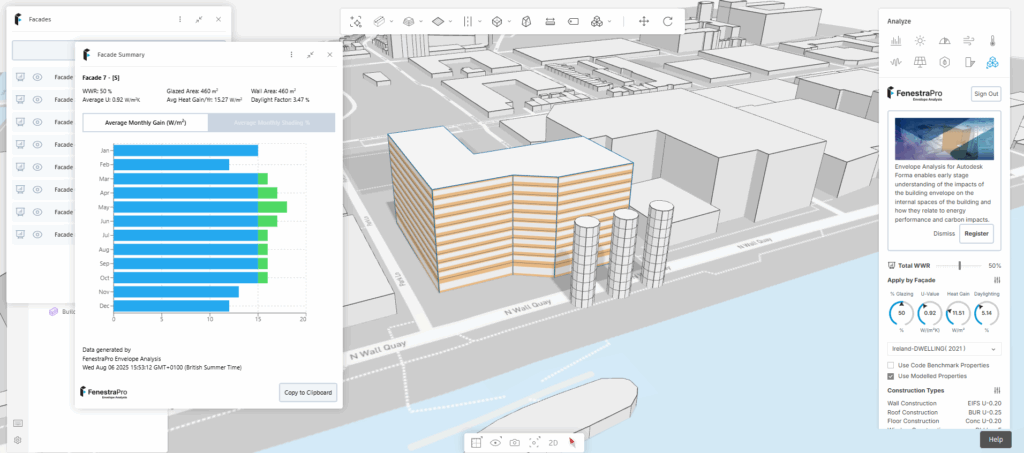Open the solar panel analysis icon

(920, 62)
